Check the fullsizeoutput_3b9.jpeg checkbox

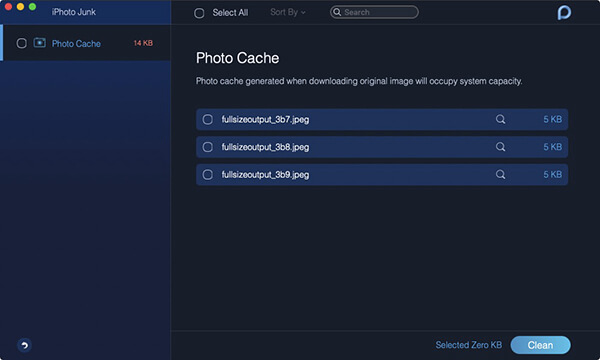tap(207, 174)
